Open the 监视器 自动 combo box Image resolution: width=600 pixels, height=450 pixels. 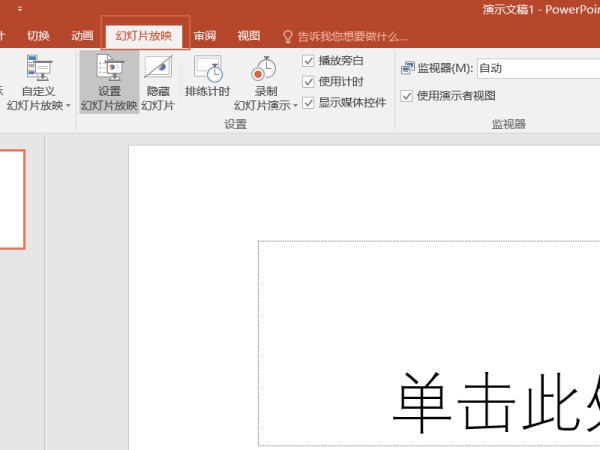coord(537,68)
